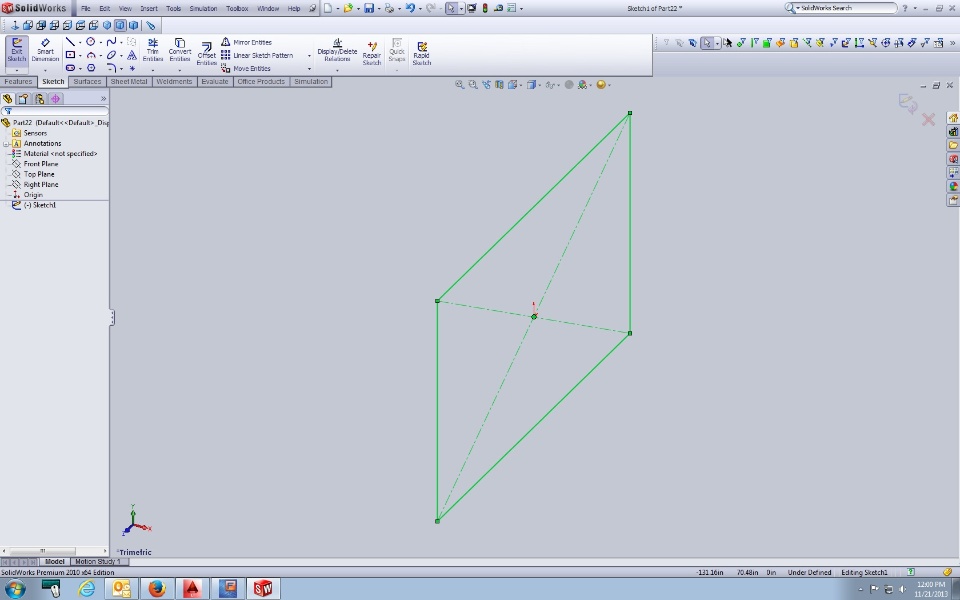The width and height of the screenshot is (960, 600).
Task: Open the Display/Delete Relations dropdown arrow
Action: point(337,70)
